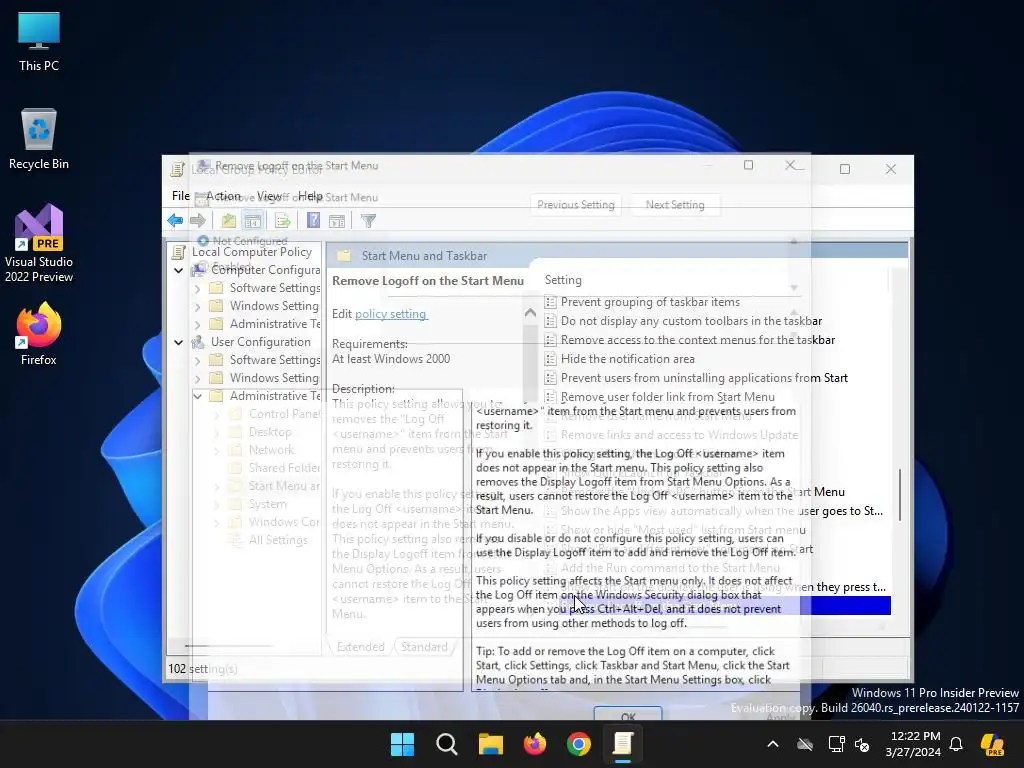The width and height of the screenshot is (1024, 768).
Task: Expand Administrative Templates under Computer Configuration
Action: click(x=197, y=324)
